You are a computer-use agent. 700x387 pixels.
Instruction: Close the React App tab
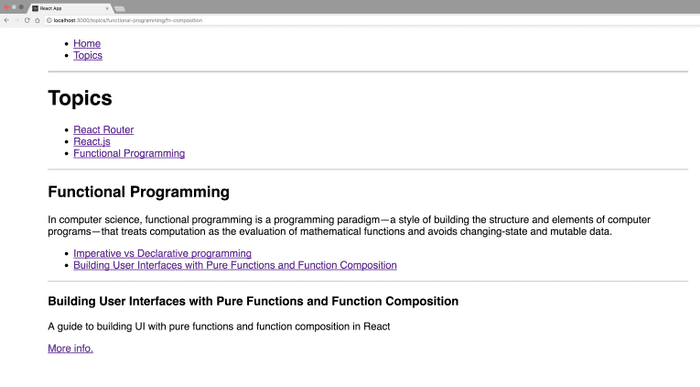[x=107, y=8]
